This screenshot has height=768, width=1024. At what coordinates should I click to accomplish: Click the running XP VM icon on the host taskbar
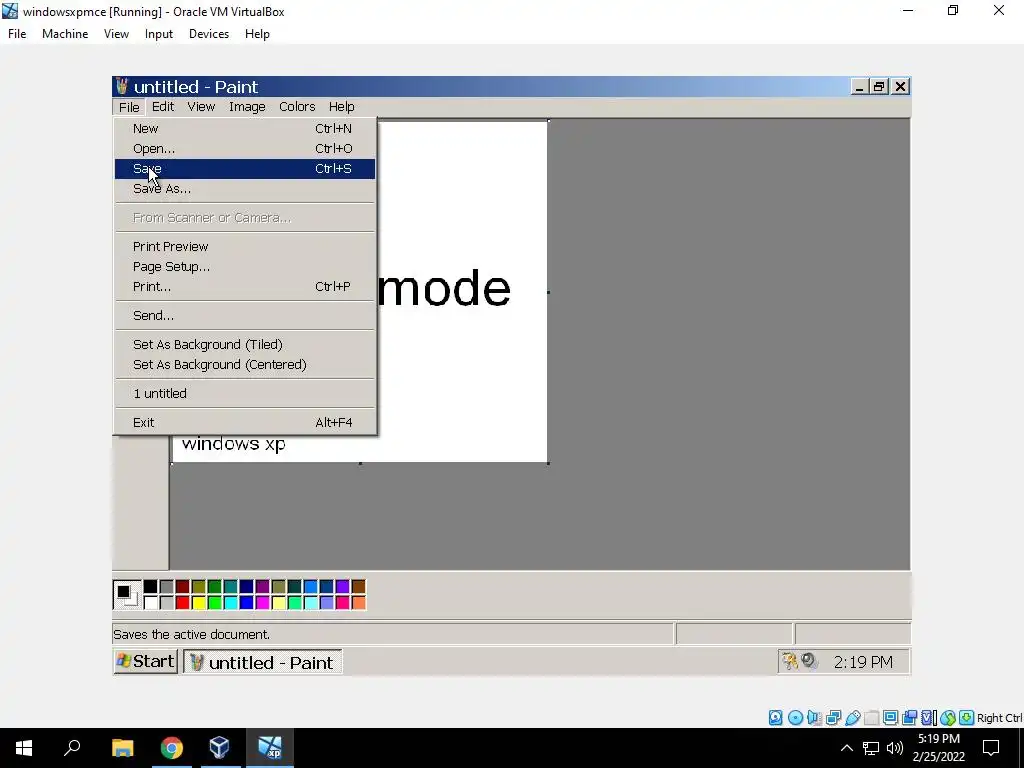(x=270, y=748)
